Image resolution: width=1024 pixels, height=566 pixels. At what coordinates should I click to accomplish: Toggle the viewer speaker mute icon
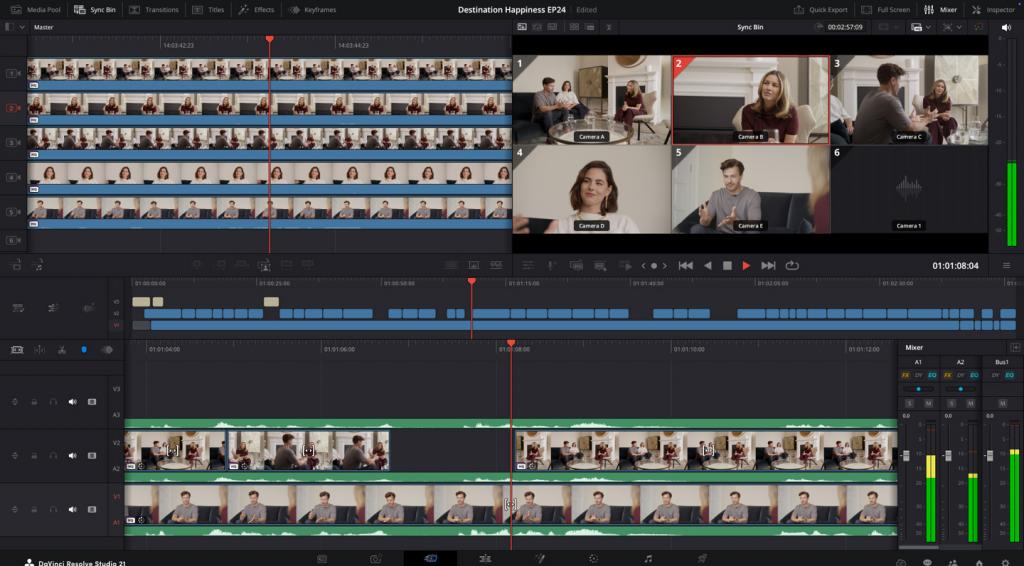(1006, 27)
